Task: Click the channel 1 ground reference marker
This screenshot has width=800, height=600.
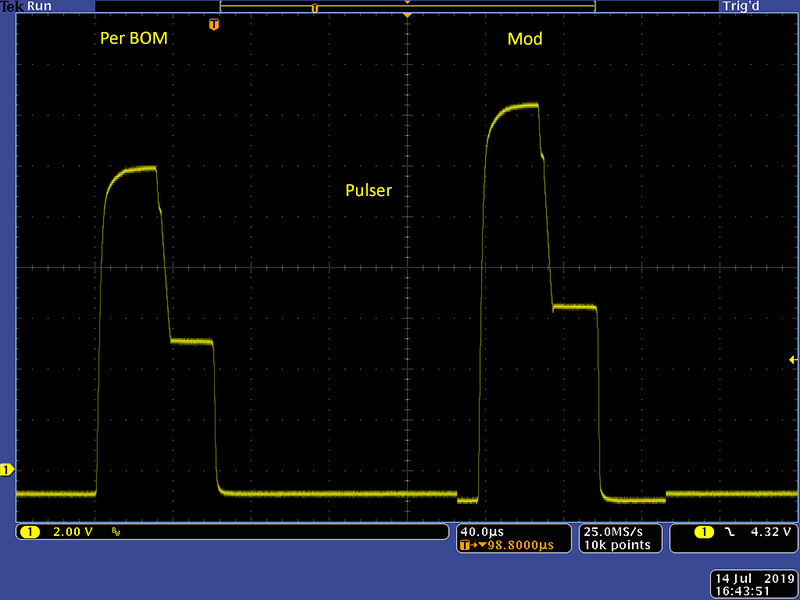Action: point(6,469)
